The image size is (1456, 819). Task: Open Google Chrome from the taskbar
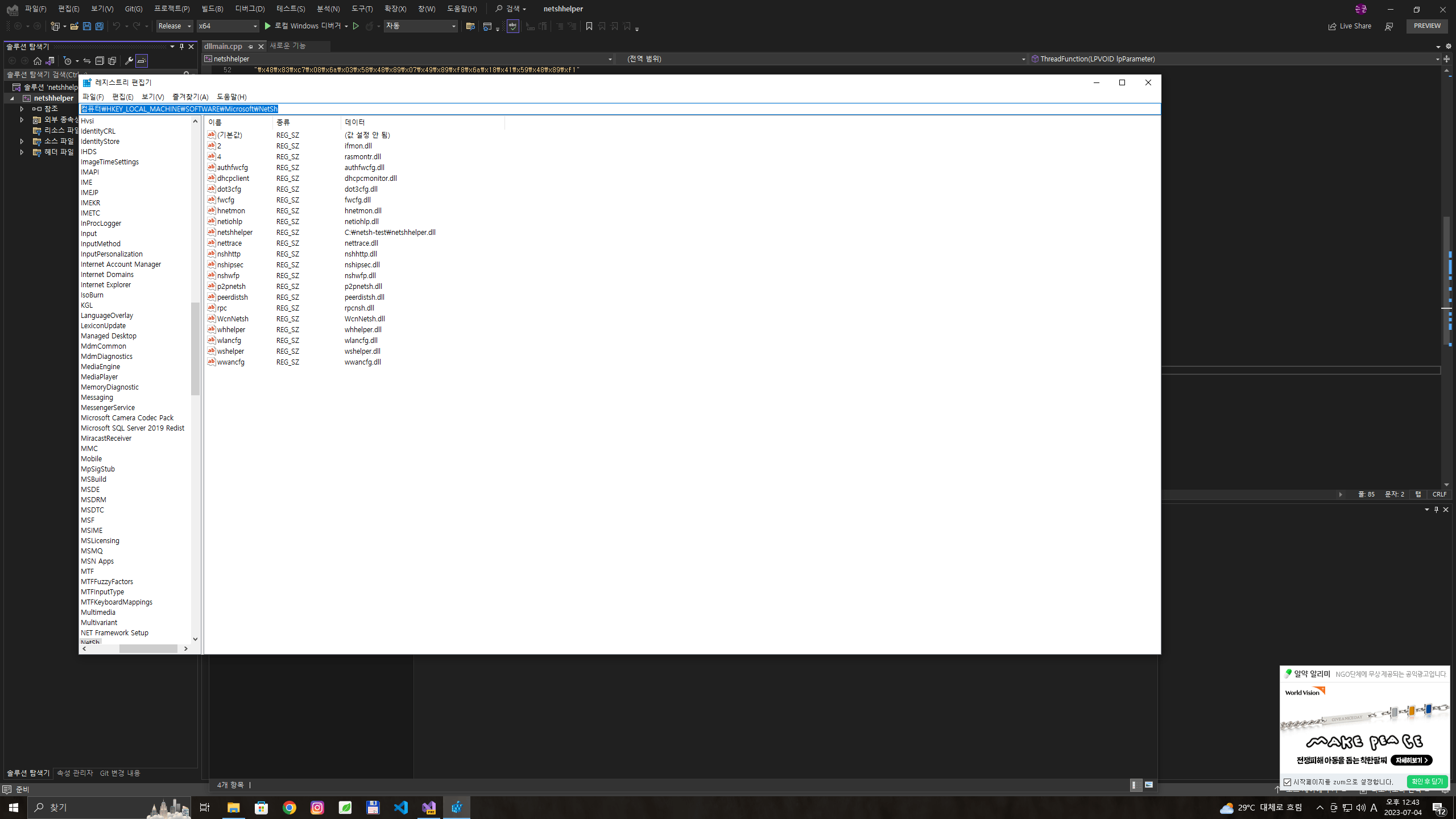tap(289, 807)
